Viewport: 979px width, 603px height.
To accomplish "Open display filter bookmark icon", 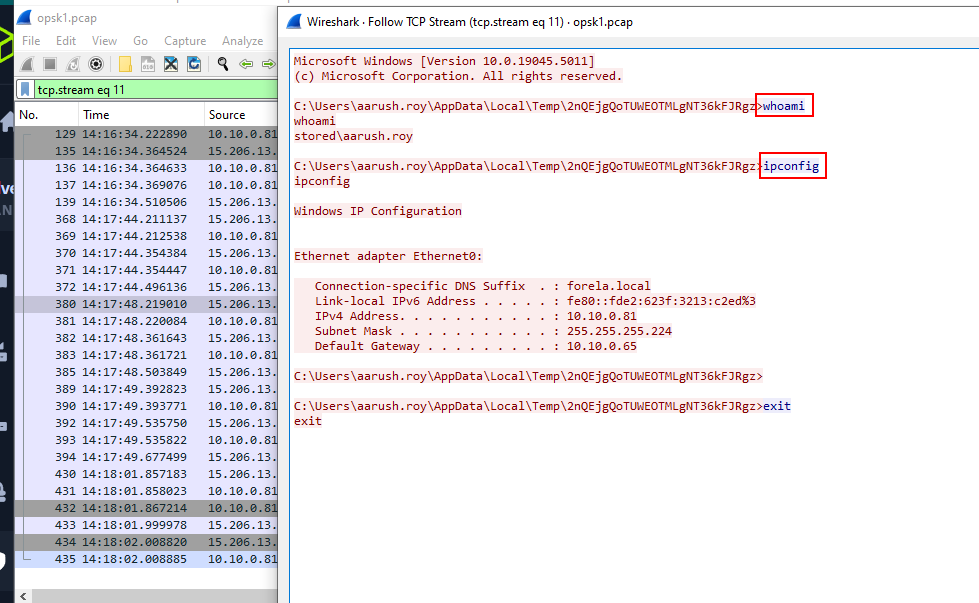I will [25, 89].
